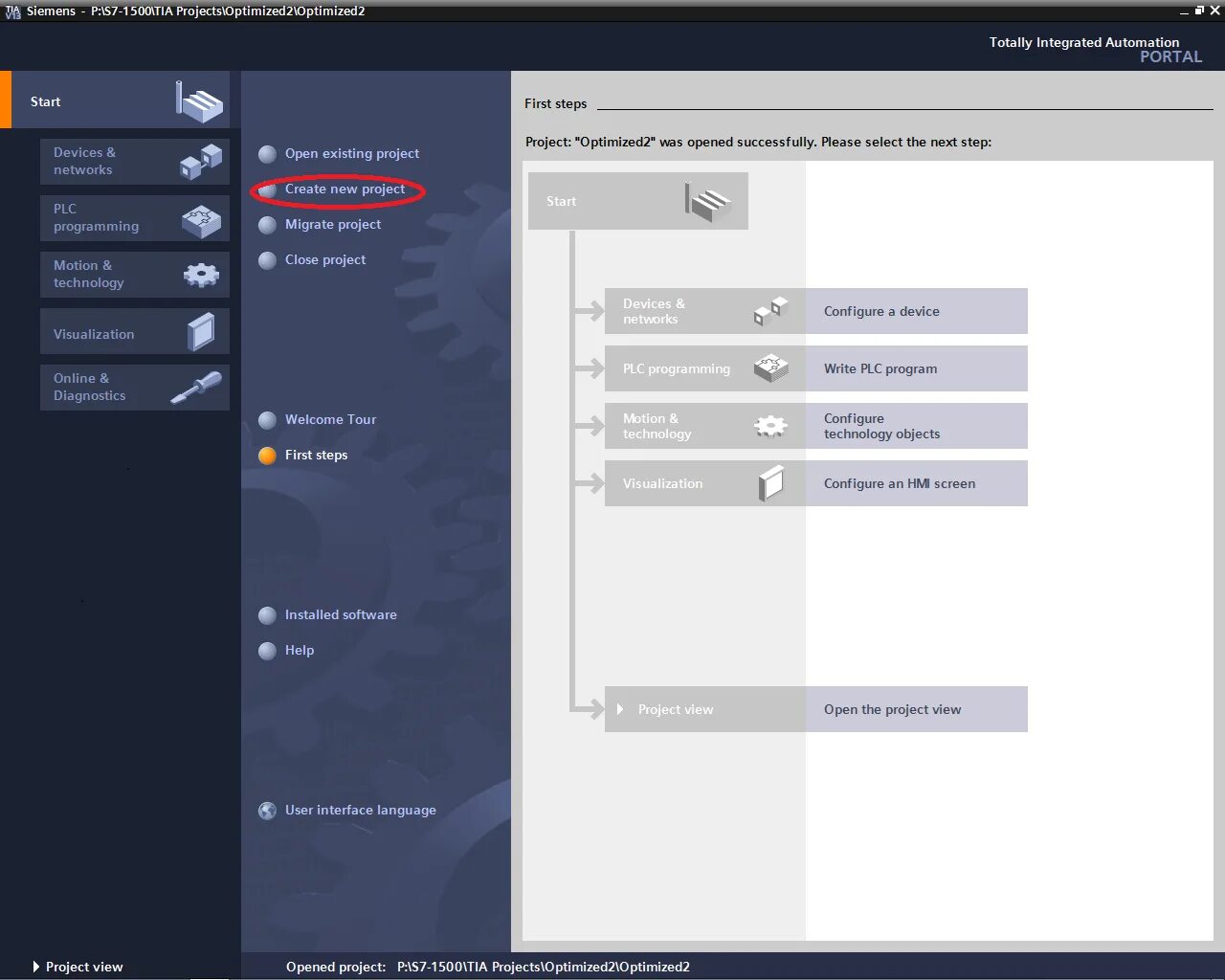The width and height of the screenshot is (1225, 980).
Task: Click the bullet icon beside Close project
Action: tap(268, 260)
